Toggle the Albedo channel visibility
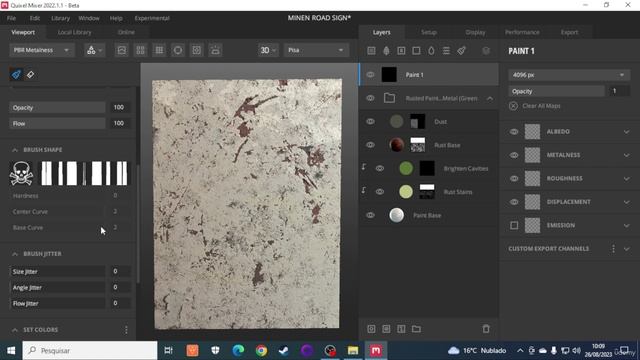The height and width of the screenshot is (360, 640). coord(514,132)
